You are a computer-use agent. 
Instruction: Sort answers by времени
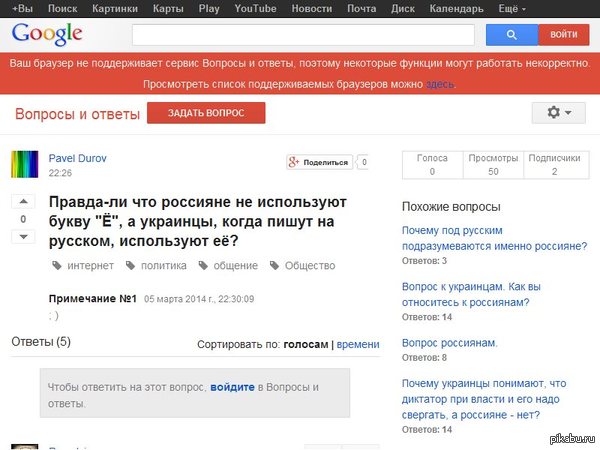point(358,344)
